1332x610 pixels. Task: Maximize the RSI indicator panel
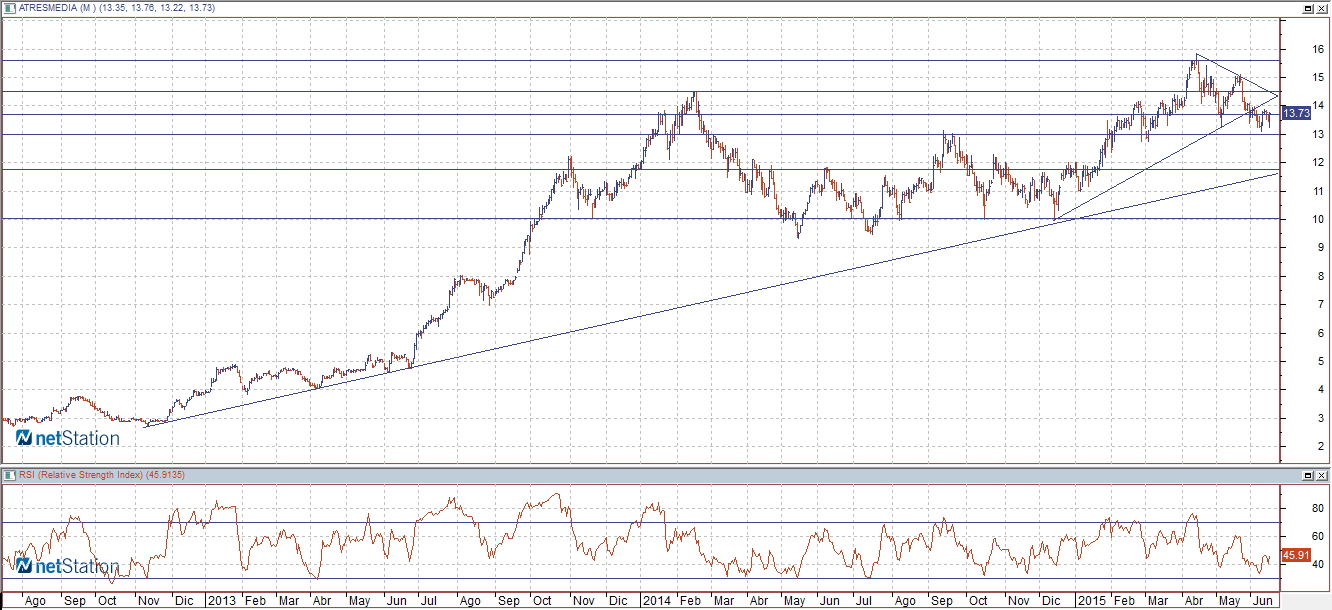pyautogui.click(x=1307, y=474)
